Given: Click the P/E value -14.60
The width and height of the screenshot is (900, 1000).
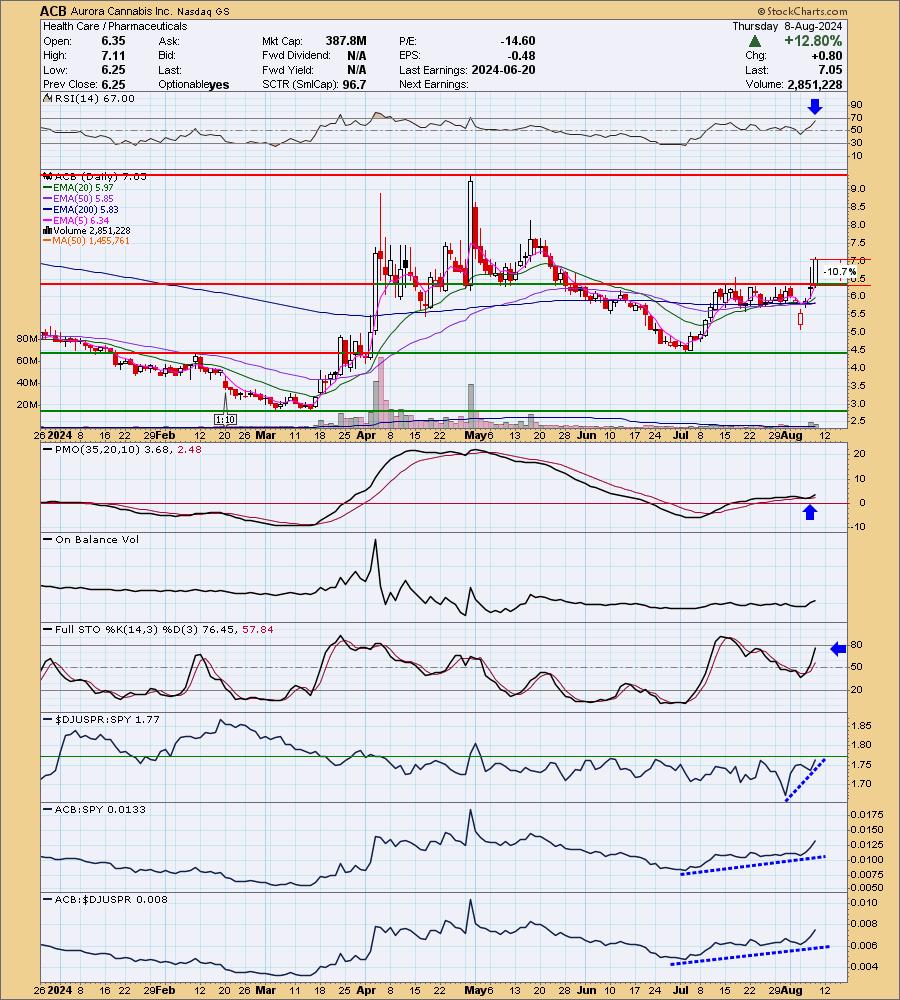Looking at the screenshot, I should pos(517,41).
